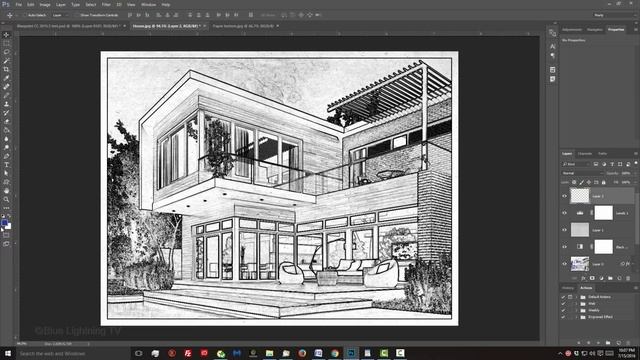Select the Eyedropper tool

tap(6, 78)
